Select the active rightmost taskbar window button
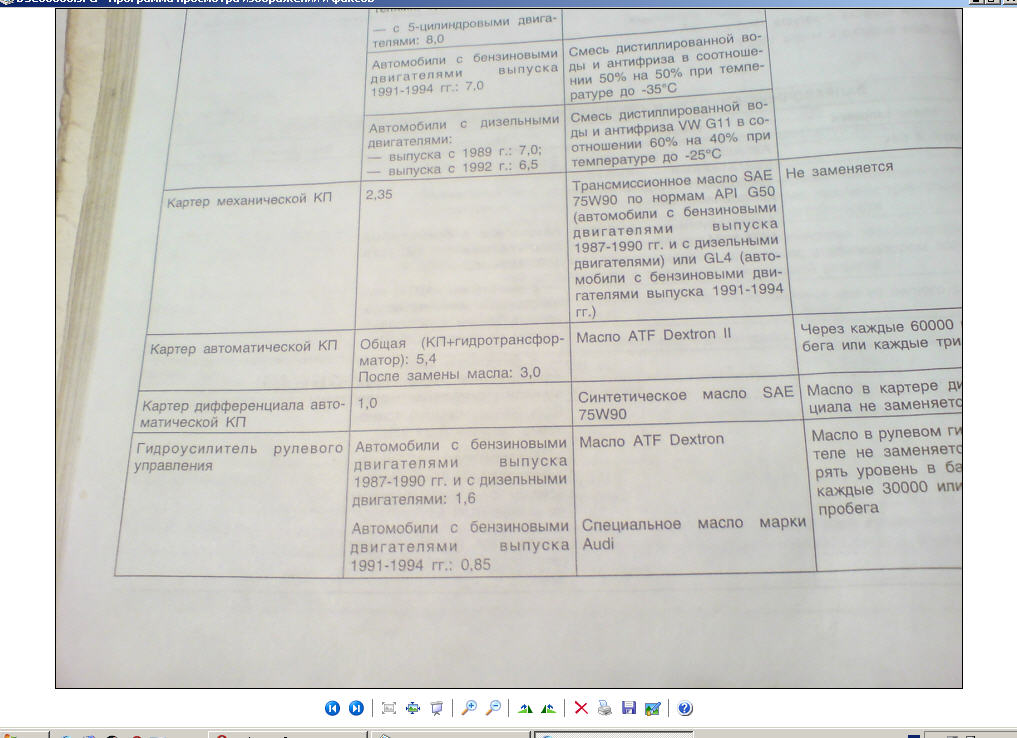 click(612, 734)
